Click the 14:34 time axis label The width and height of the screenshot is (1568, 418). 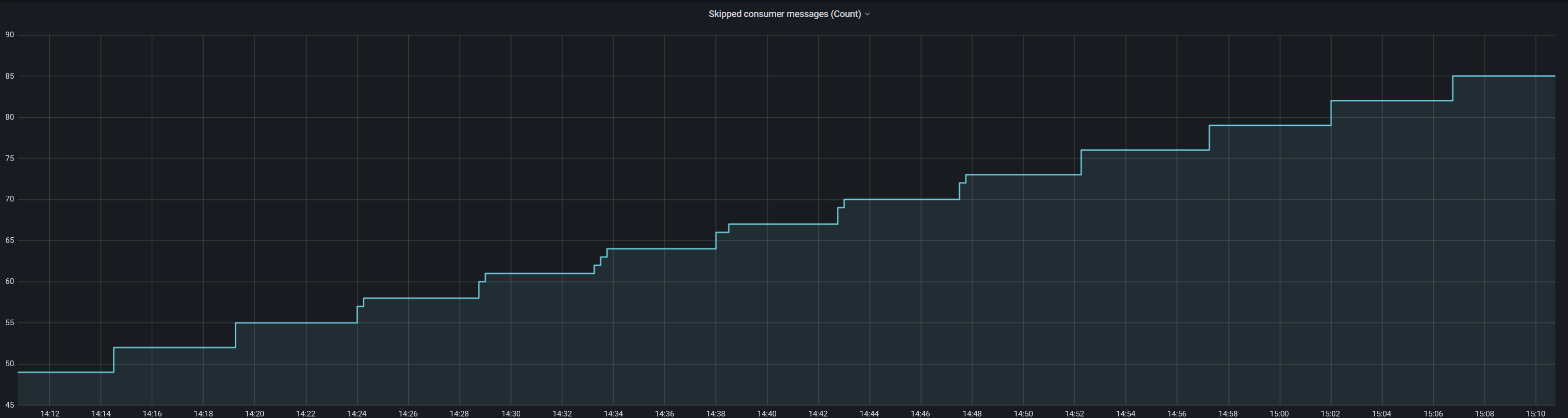pos(614,414)
